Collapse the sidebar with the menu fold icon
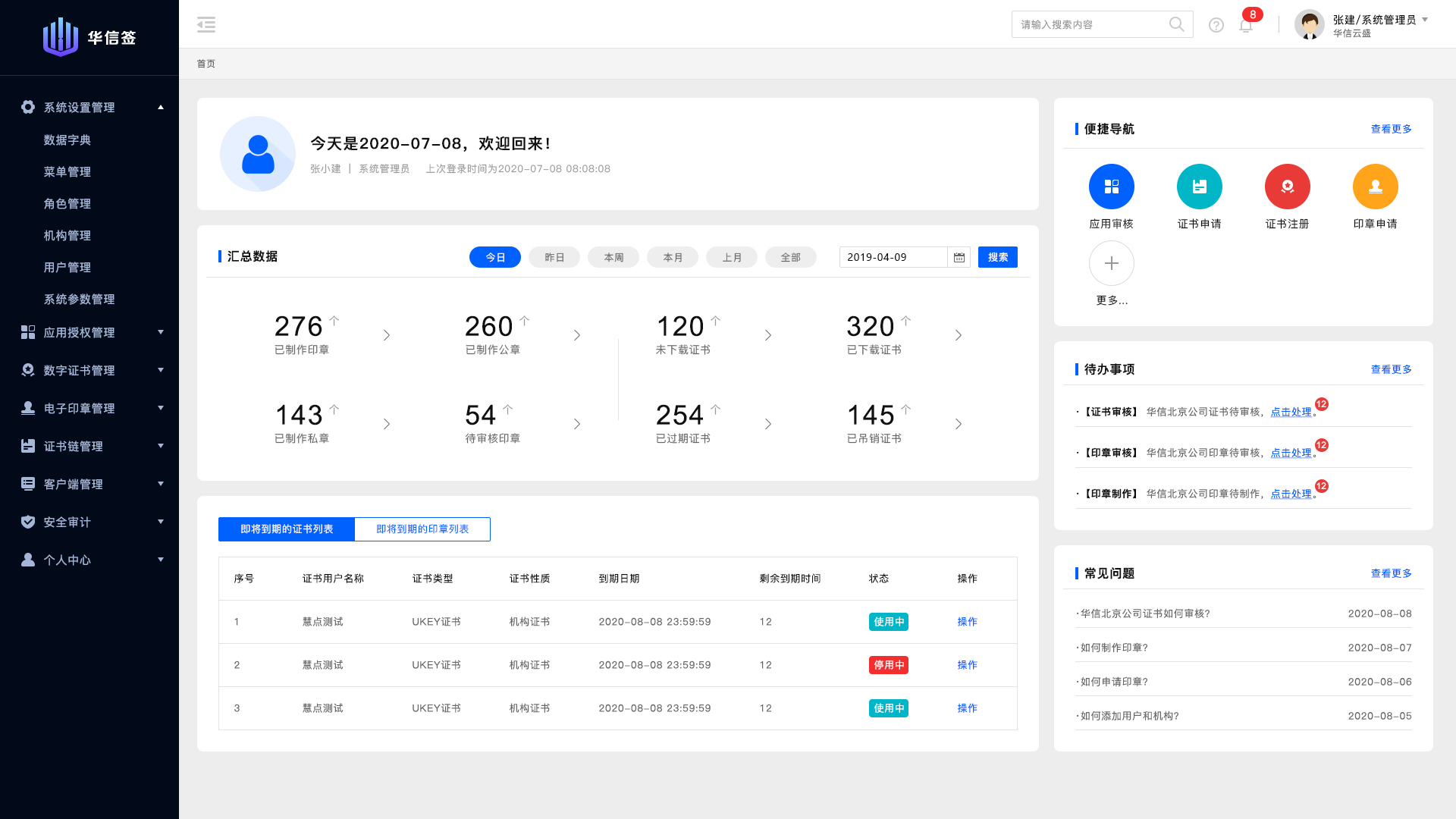1456x819 pixels. (206, 24)
